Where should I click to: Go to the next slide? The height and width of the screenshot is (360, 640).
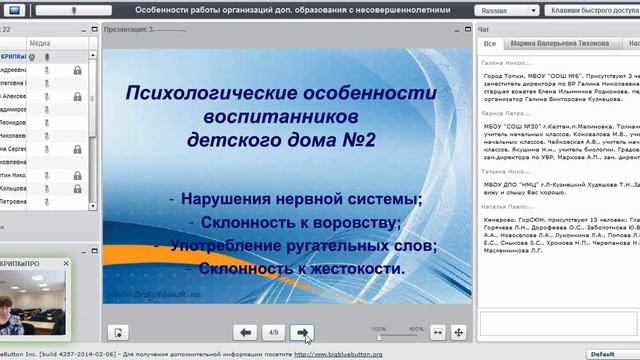[302, 333]
